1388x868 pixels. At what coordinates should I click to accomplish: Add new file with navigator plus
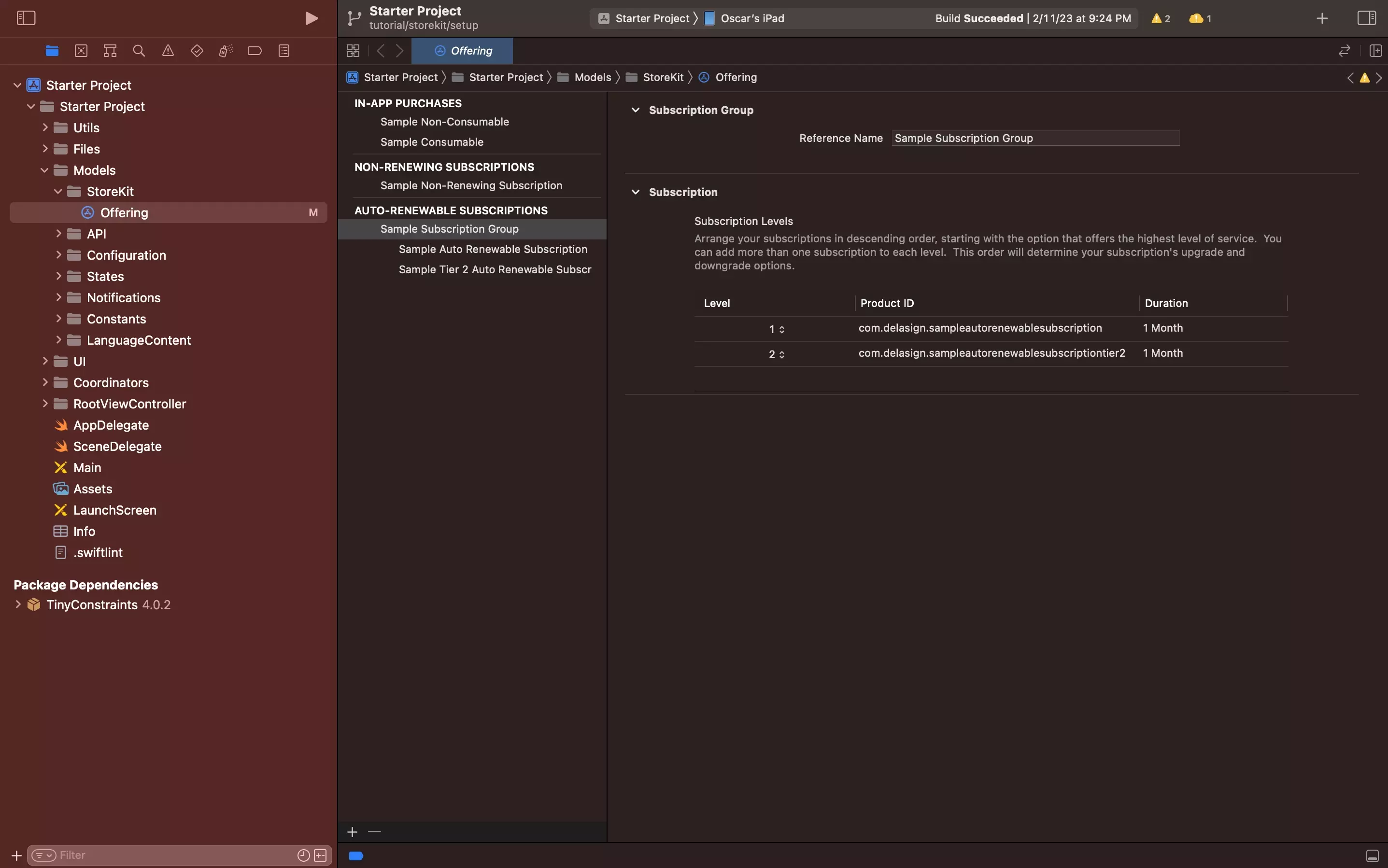coord(16,855)
